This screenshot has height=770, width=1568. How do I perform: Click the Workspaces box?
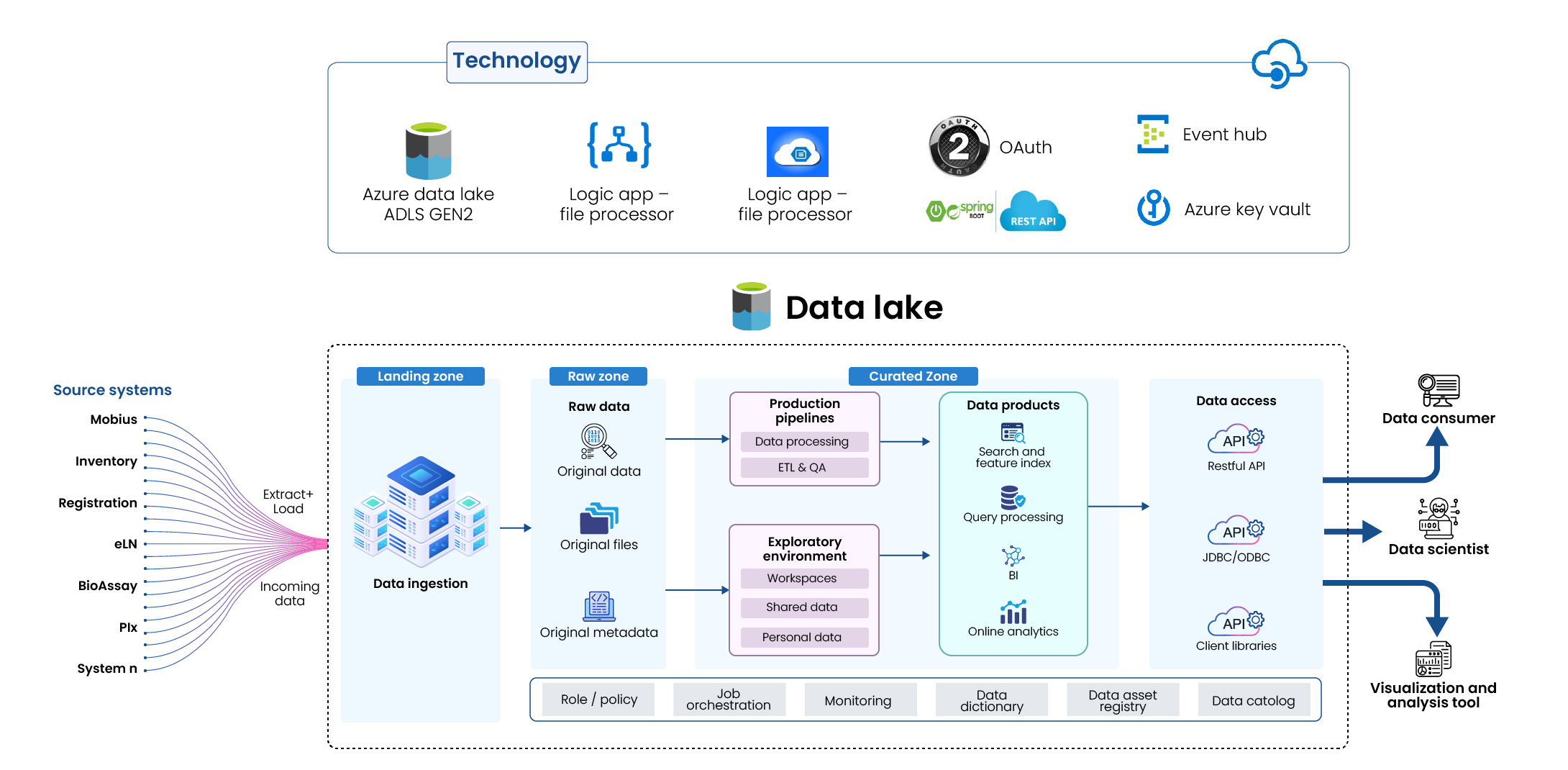coord(805,579)
